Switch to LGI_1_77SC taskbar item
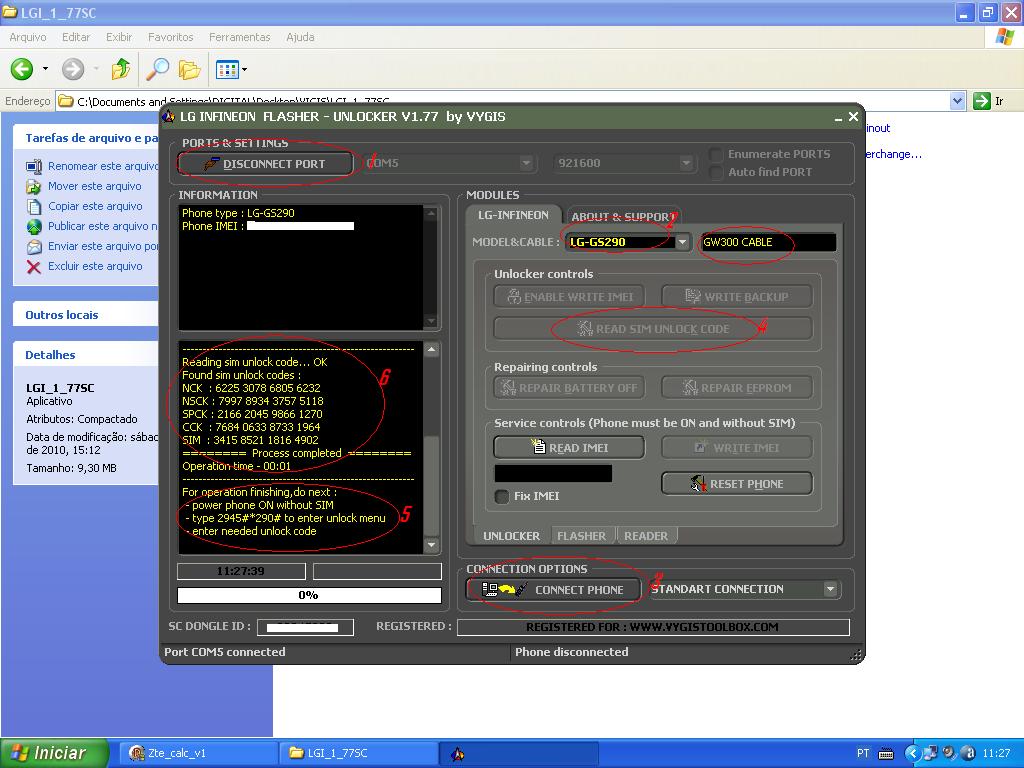Image resolution: width=1024 pixels, height=768 pixels. [x=357, y=753]
